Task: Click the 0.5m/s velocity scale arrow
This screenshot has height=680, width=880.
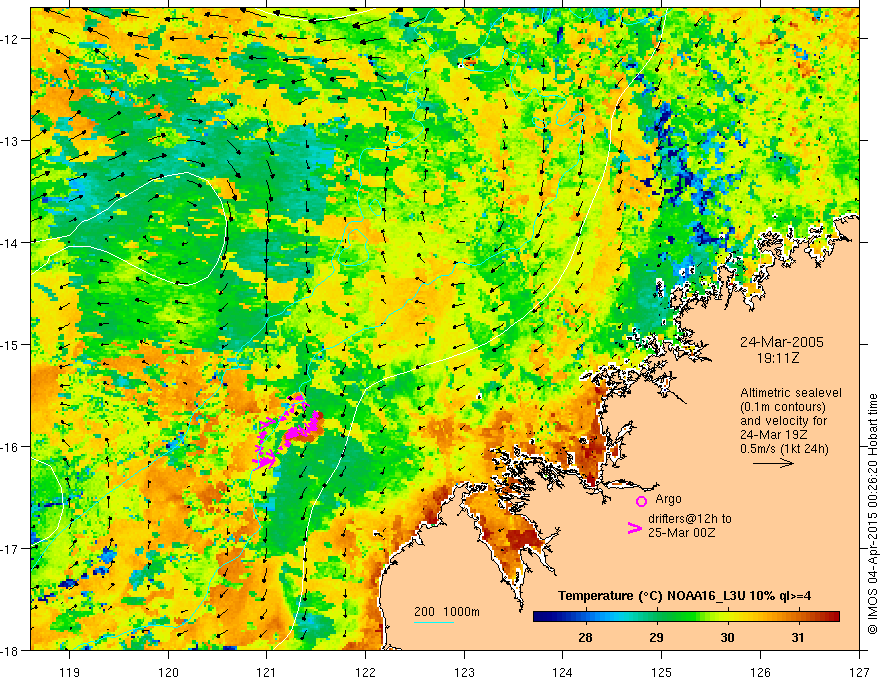Action: [773, 463]
